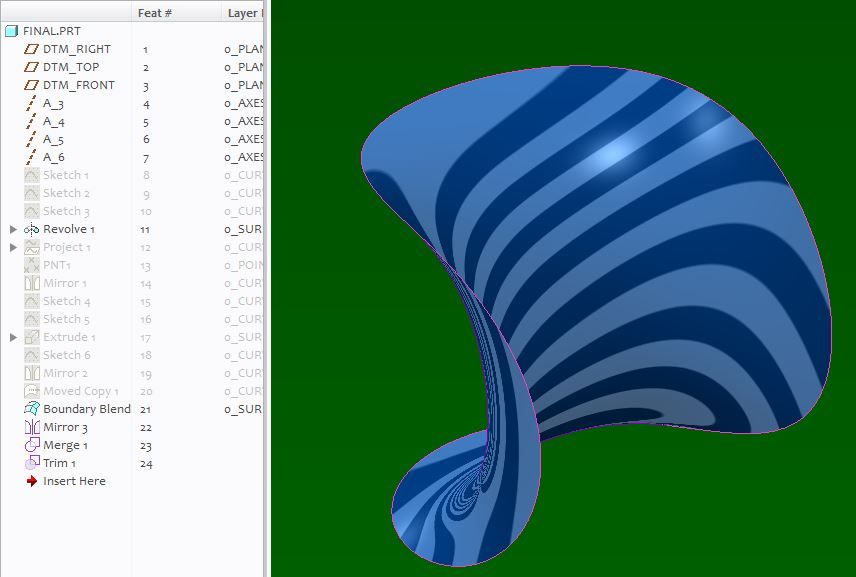Click feature number 22 cell
856x577 pixels.
(146, 427)
